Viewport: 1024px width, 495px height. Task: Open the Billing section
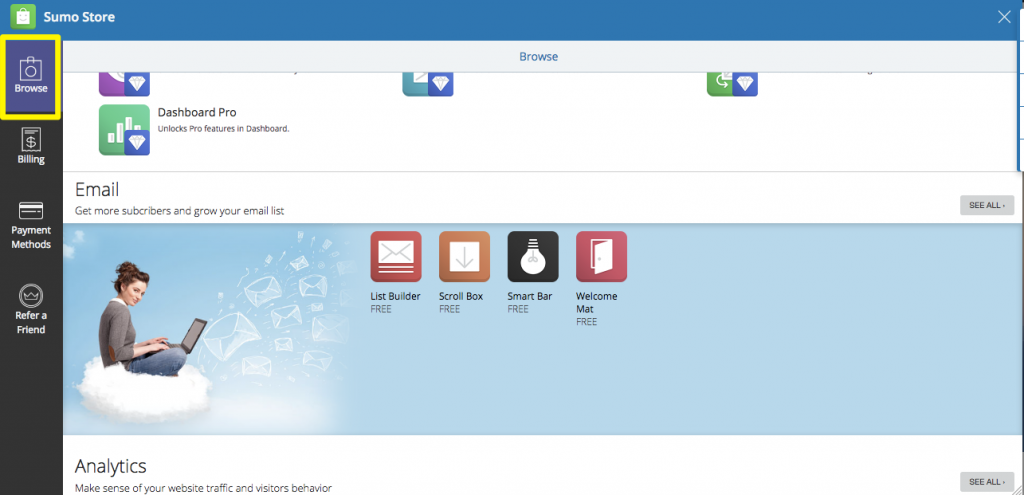pyautogui.click(x=31, y=146)
